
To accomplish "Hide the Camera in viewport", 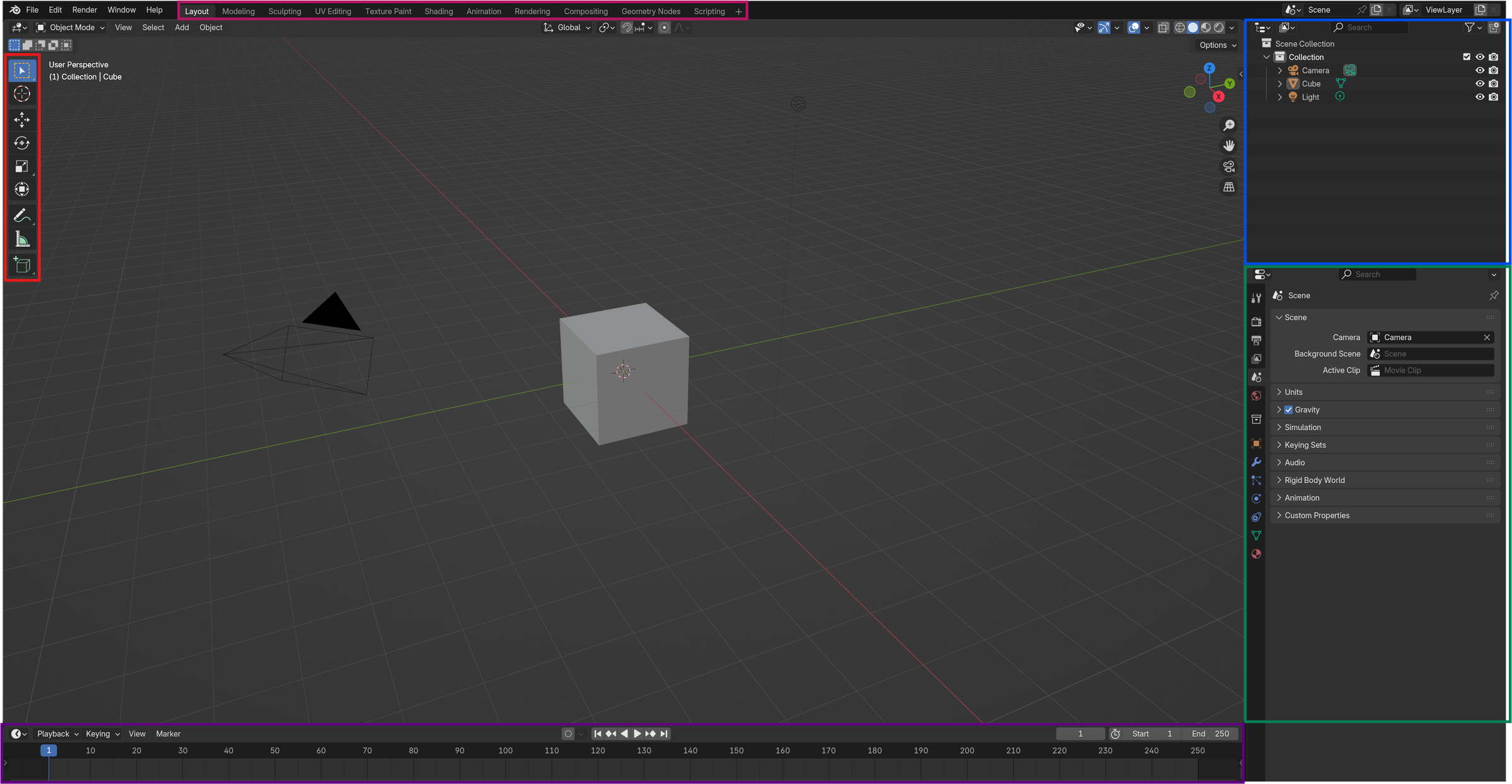I will pos(1480,70).
